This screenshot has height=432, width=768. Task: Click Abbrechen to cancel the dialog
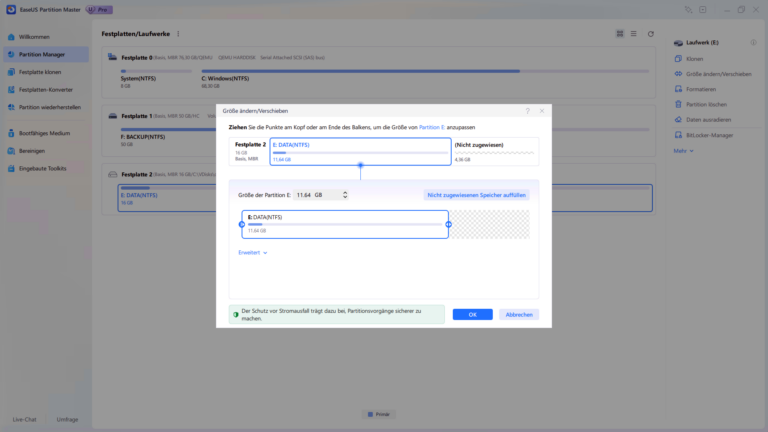(x=519, y=314)
